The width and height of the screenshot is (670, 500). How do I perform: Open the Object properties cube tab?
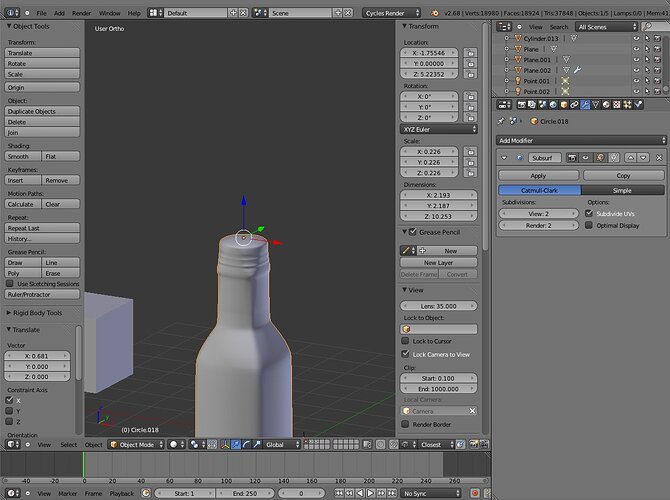pyautogui.click(x=564, y=105)
